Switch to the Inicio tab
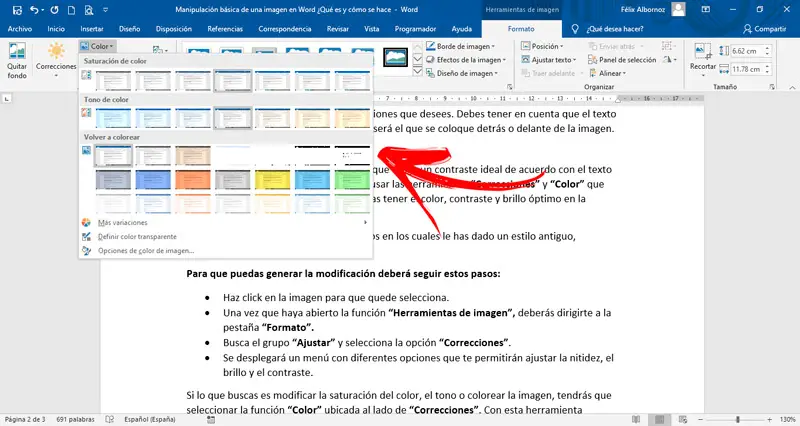This screenshot has height=426, width=800. click(x=56, y=29)
